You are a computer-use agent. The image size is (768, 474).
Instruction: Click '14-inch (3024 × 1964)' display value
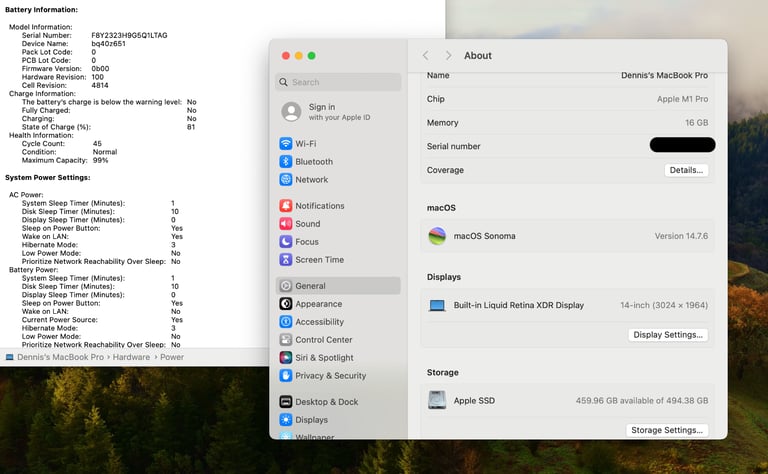pyautogui.click(x=664, y=305)
